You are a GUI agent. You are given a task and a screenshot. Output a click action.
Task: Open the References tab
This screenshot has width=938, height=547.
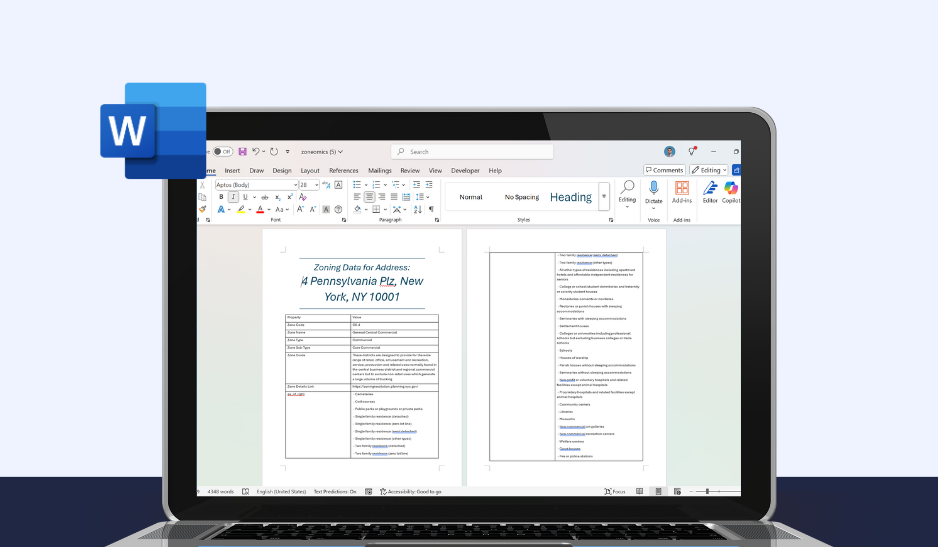(343, 171)
